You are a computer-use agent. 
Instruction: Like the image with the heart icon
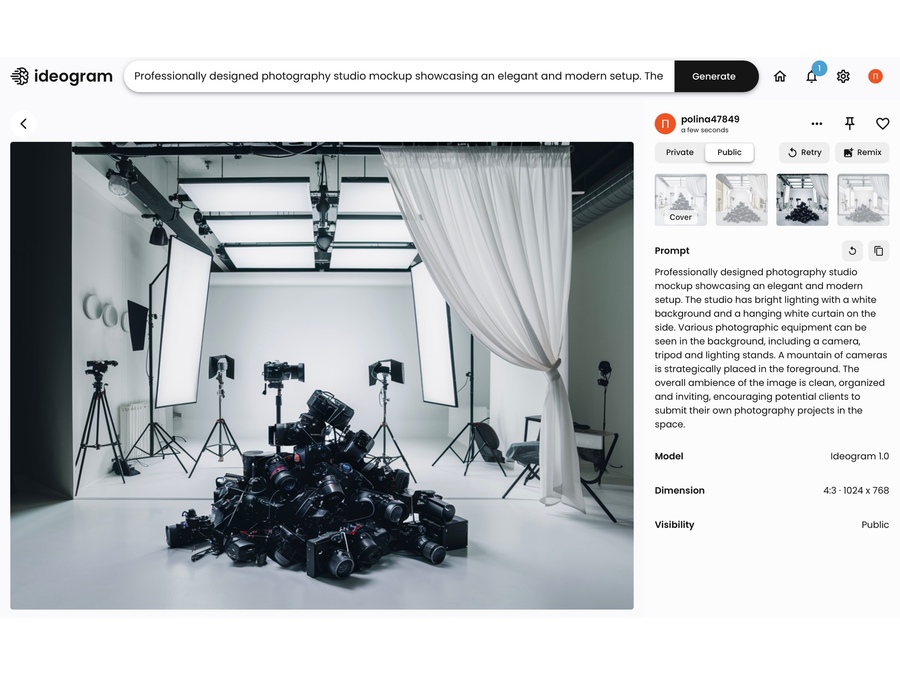pyautogui.click(x=883, y=123)
